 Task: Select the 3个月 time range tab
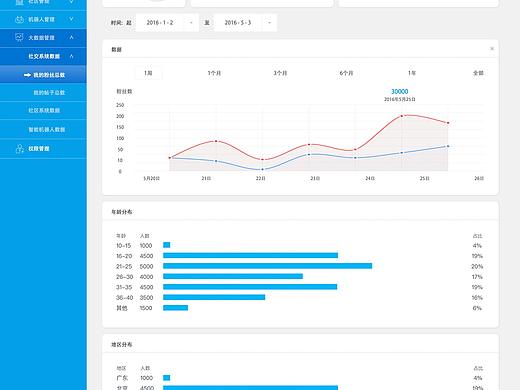point(280,73)
